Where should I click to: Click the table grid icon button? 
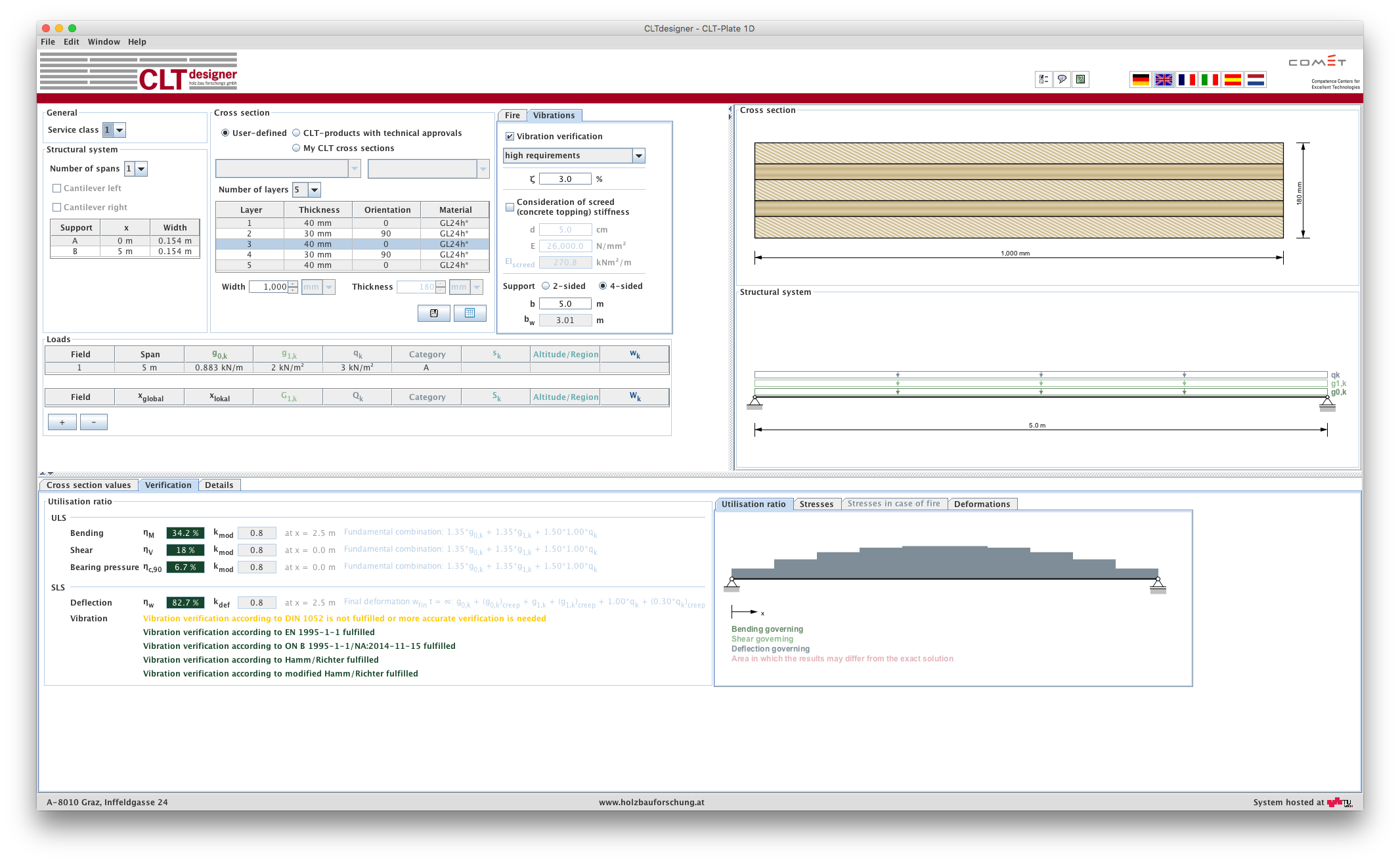[x=470, y=313]
